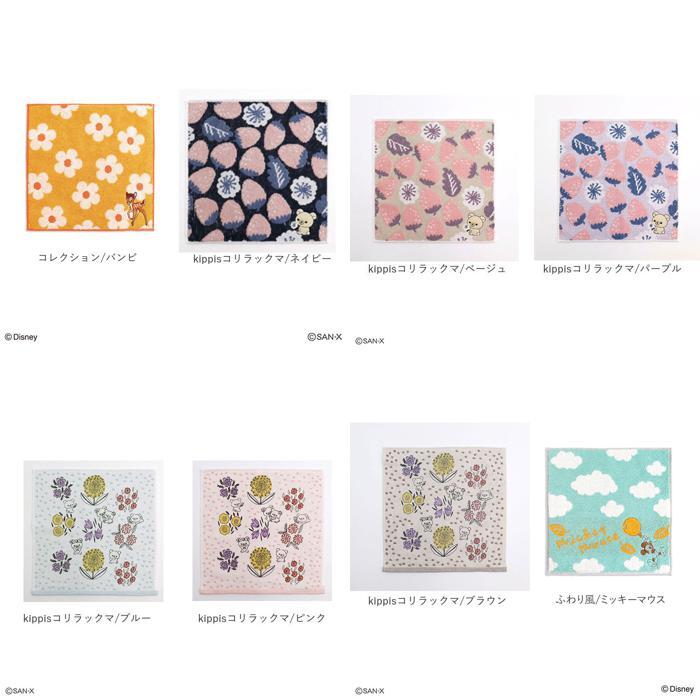The height and width of the screenshot is (700, 700).
Task: Click the コレクション/バンビ label
Action: (88, 258)
